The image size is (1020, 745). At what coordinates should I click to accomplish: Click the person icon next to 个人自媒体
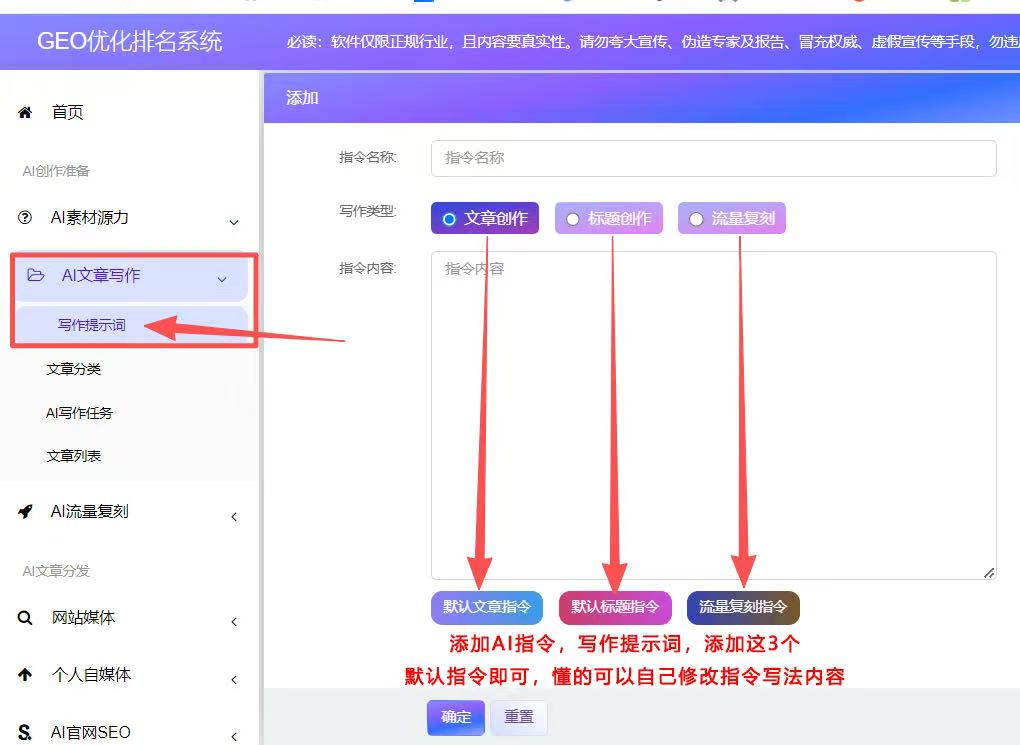pos(24,675)
